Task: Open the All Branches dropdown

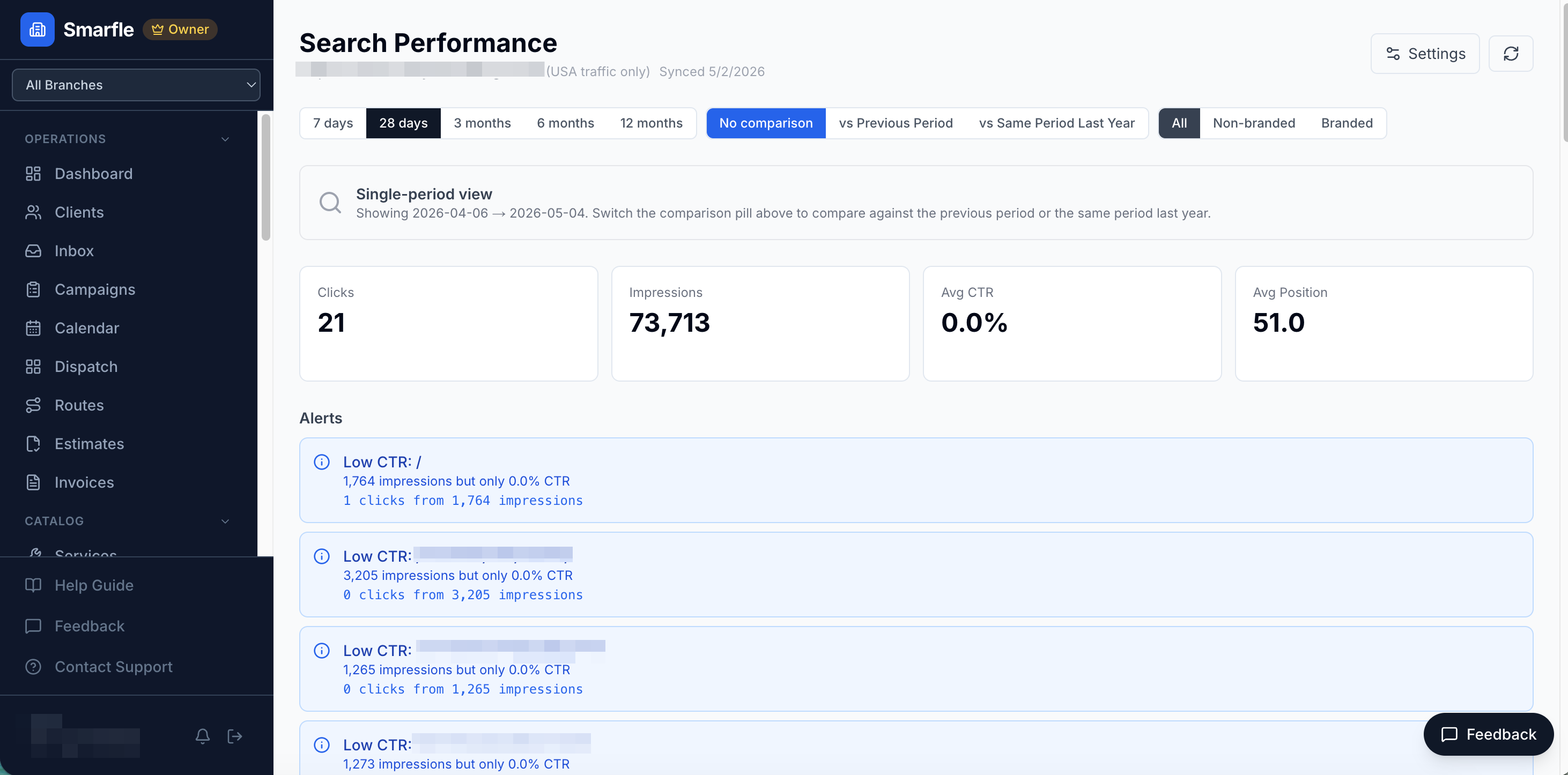Action: point(136,85)
